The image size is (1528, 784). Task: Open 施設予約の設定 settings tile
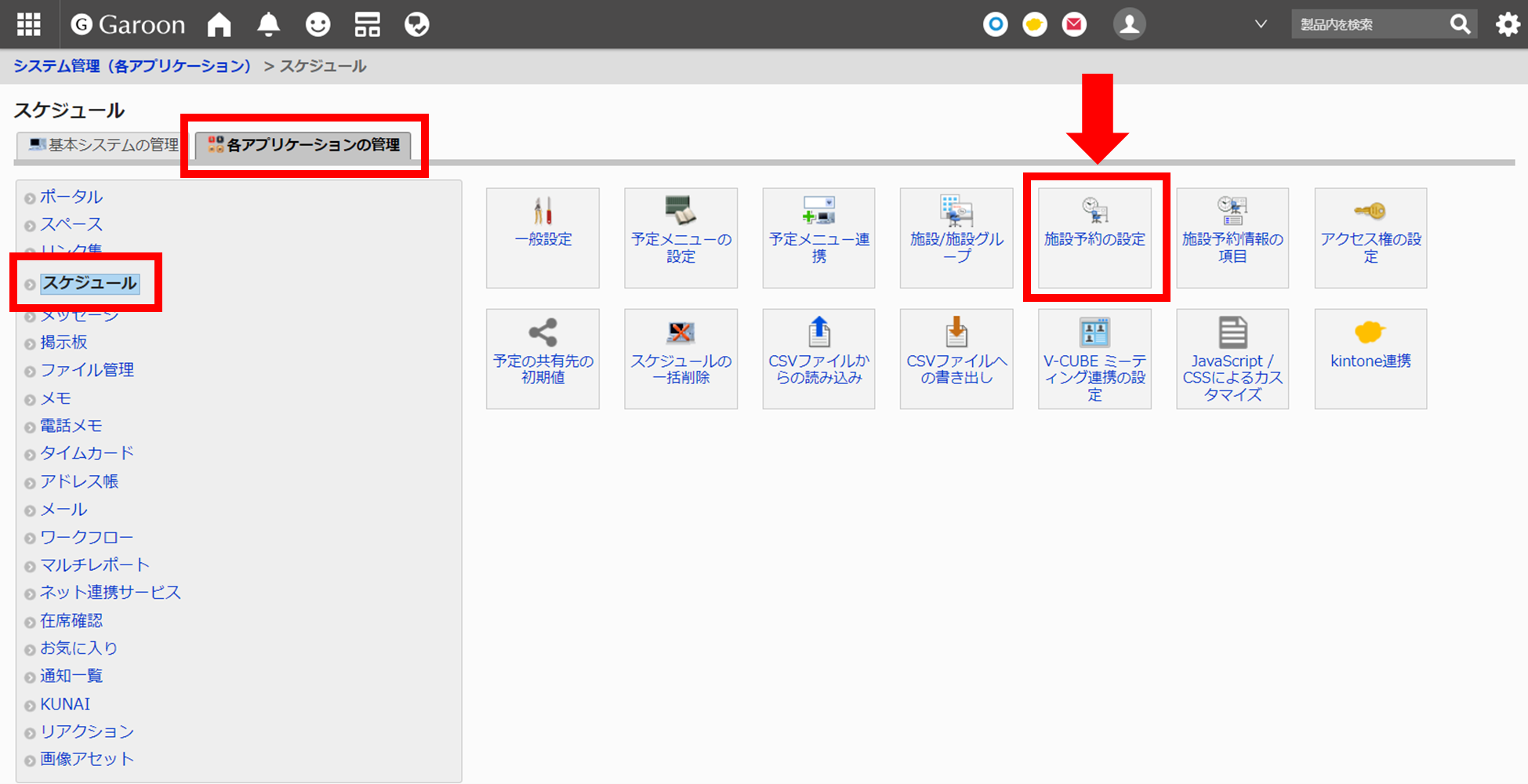pos(1094,238)
